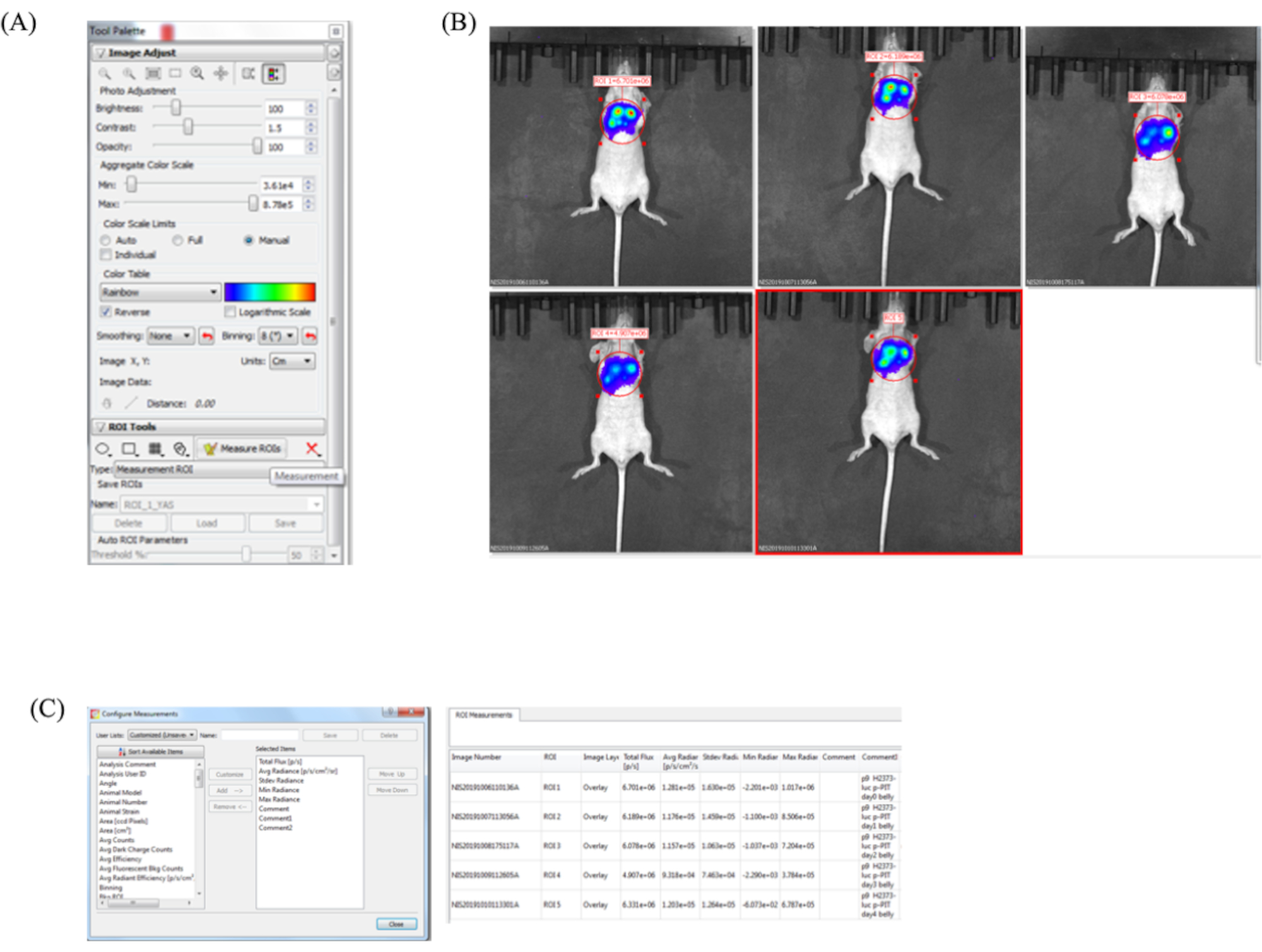This screenshot has height=952, width=1262.
Task: Click the pan/move crosshair icon
Action: coord(220,74)
